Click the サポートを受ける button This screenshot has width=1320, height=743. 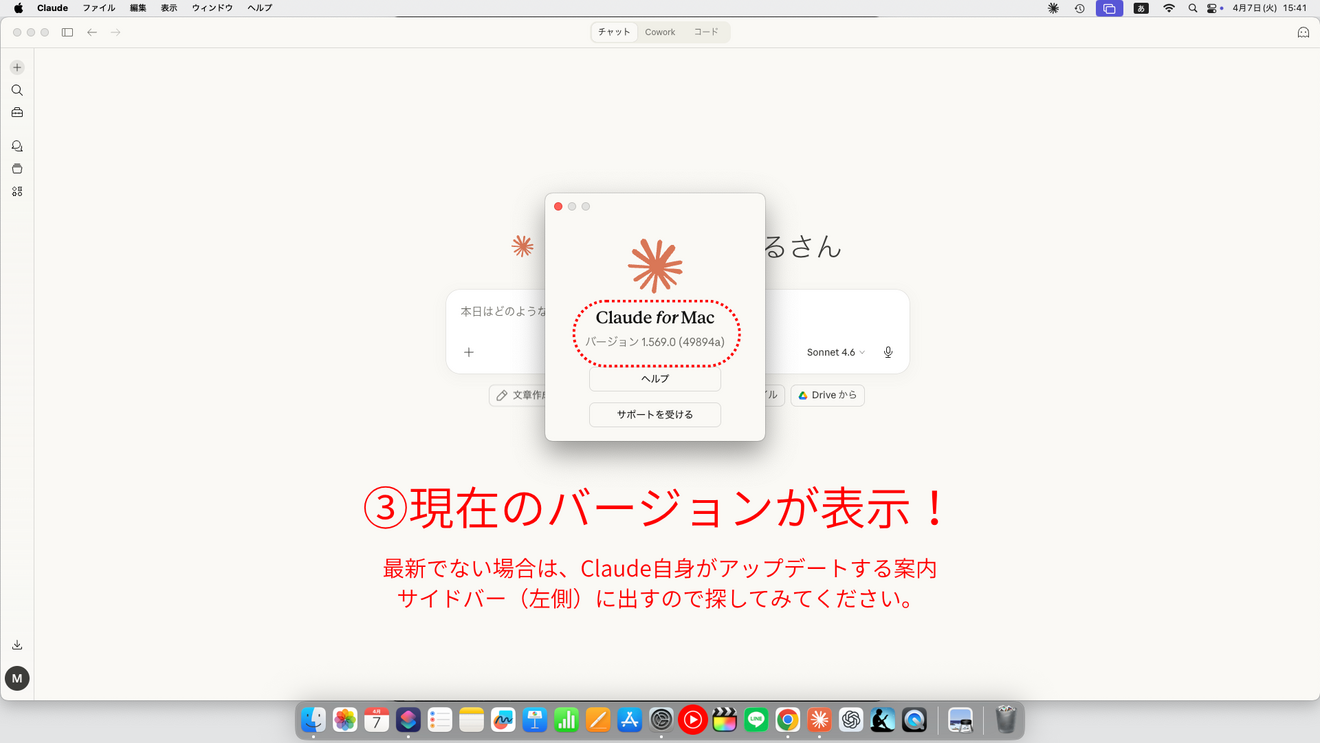(x=655, y=414)
